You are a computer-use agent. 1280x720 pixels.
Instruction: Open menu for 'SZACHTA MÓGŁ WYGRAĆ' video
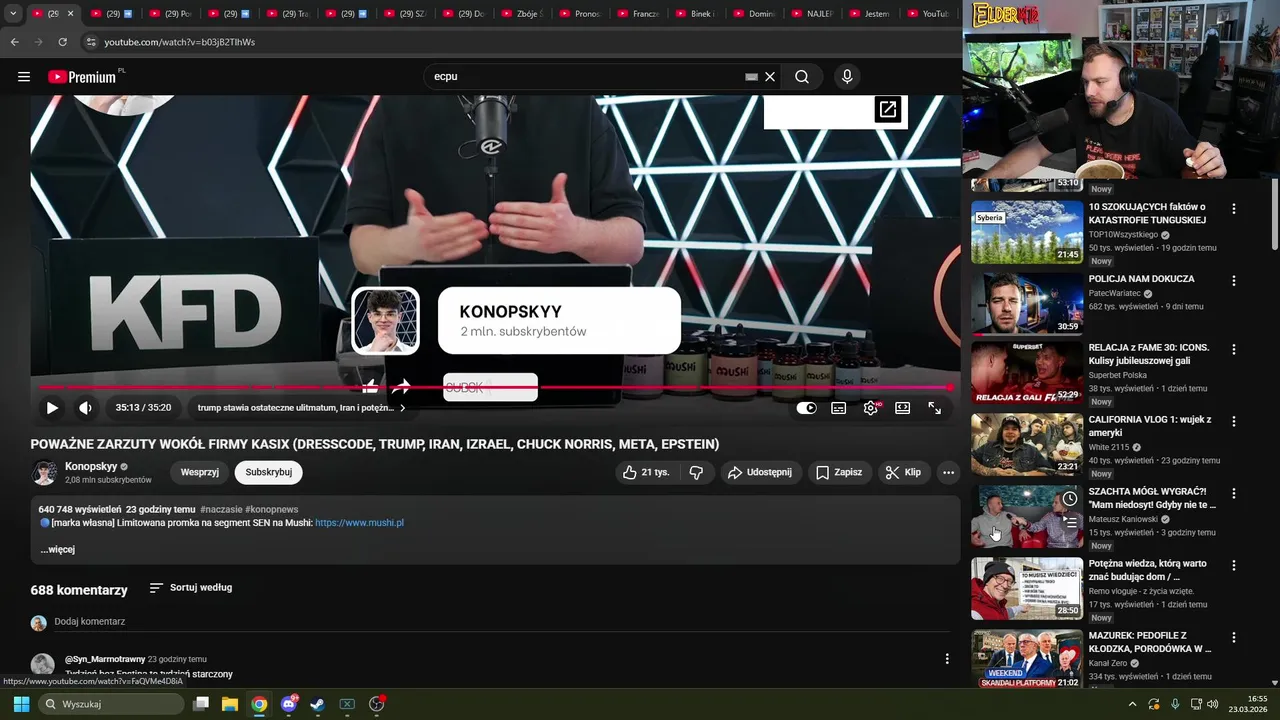coord(1234,493)
